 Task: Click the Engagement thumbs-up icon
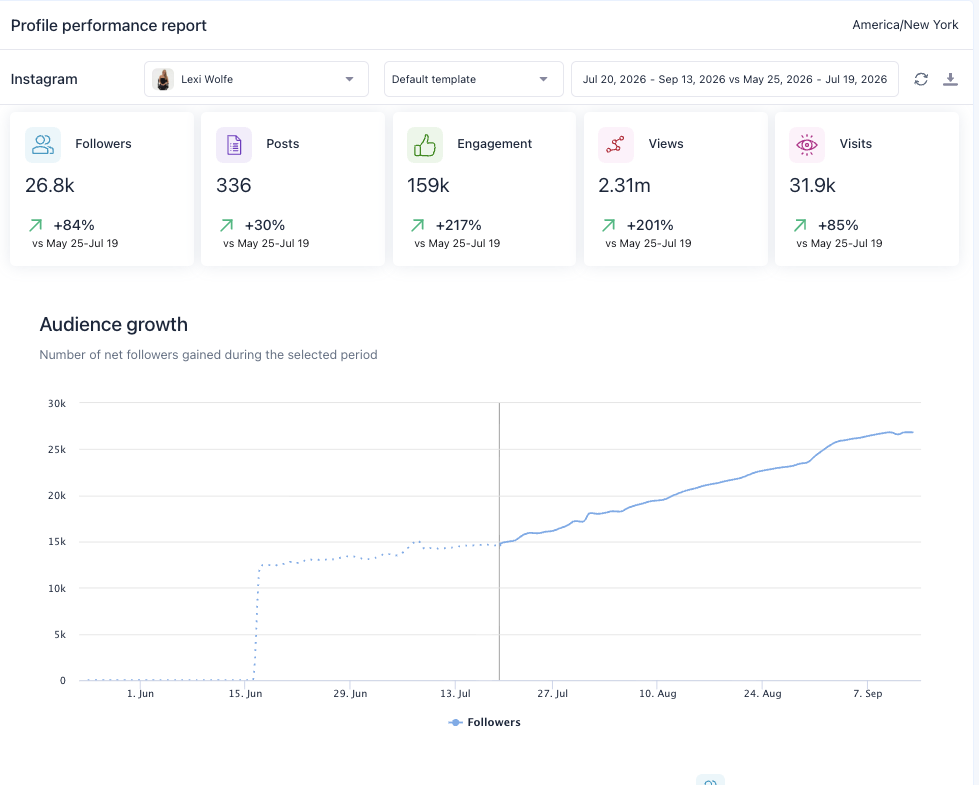point(425,145)
